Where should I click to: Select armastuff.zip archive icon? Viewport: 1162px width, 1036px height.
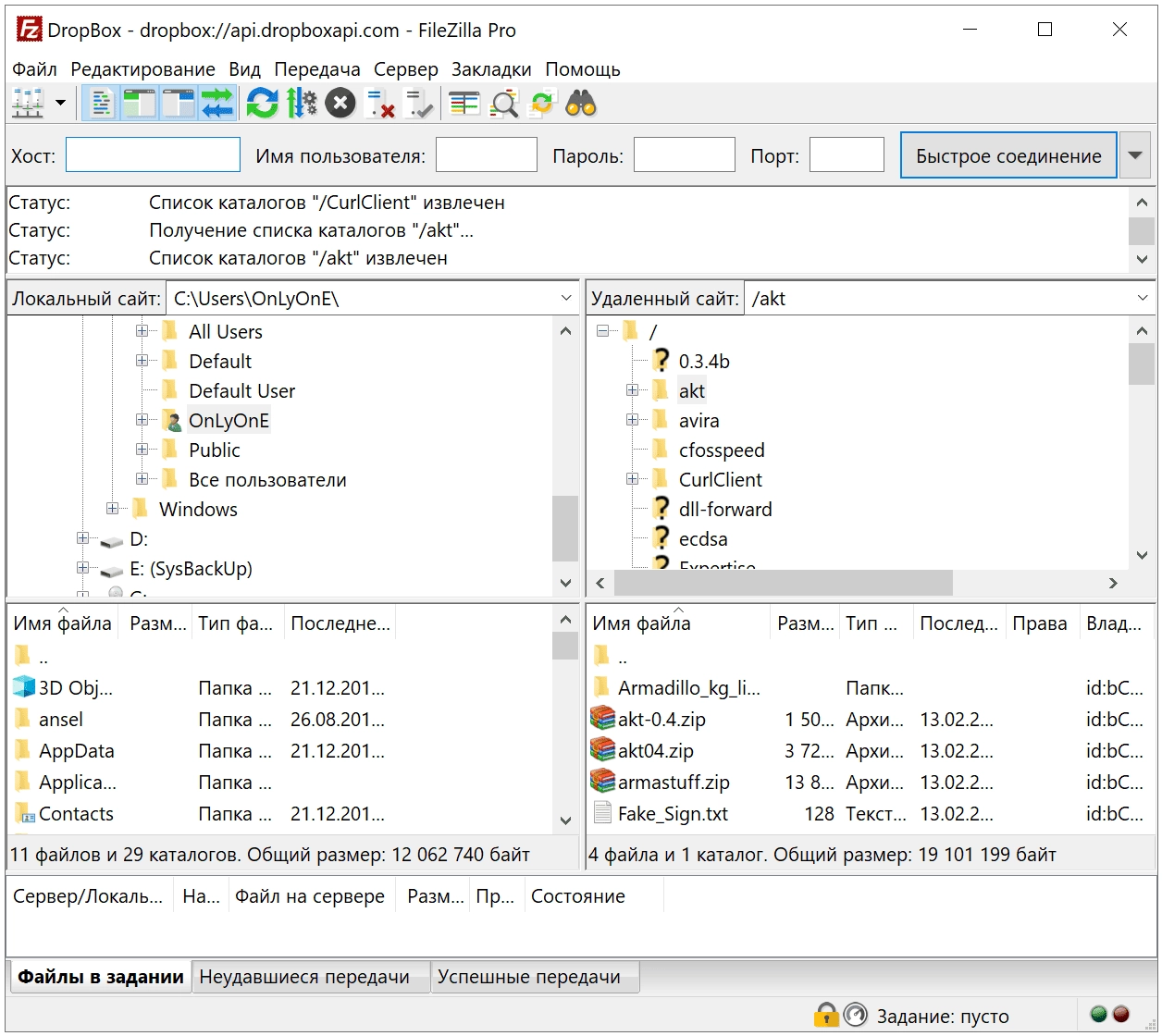(602, 782)
